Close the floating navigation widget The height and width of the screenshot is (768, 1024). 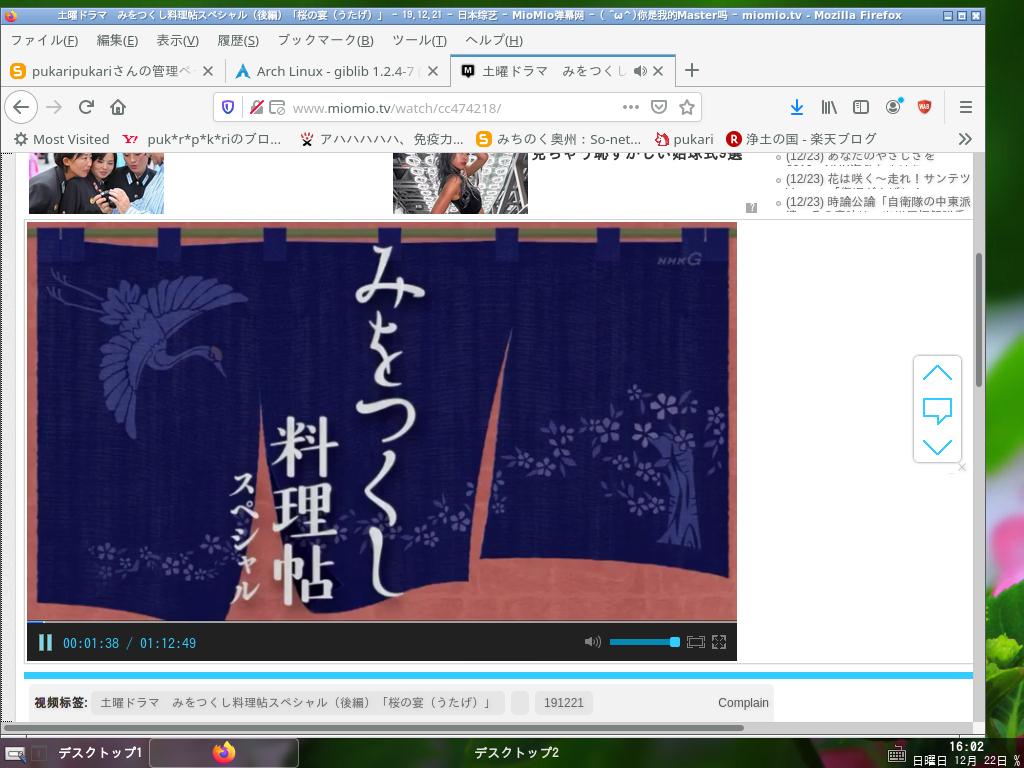[x=961, y=467]
